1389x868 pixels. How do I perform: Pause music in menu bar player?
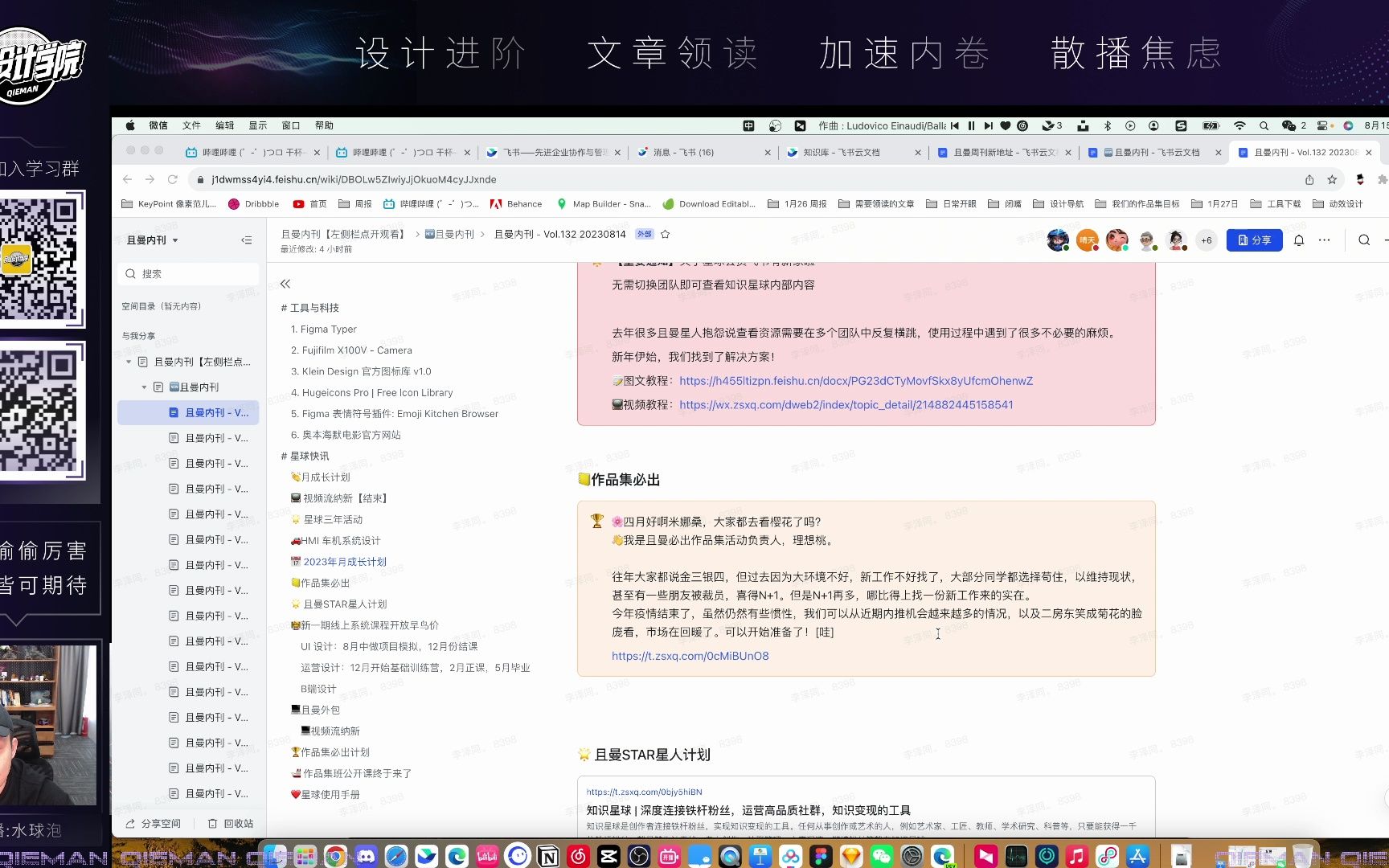[x=971, y=125]
